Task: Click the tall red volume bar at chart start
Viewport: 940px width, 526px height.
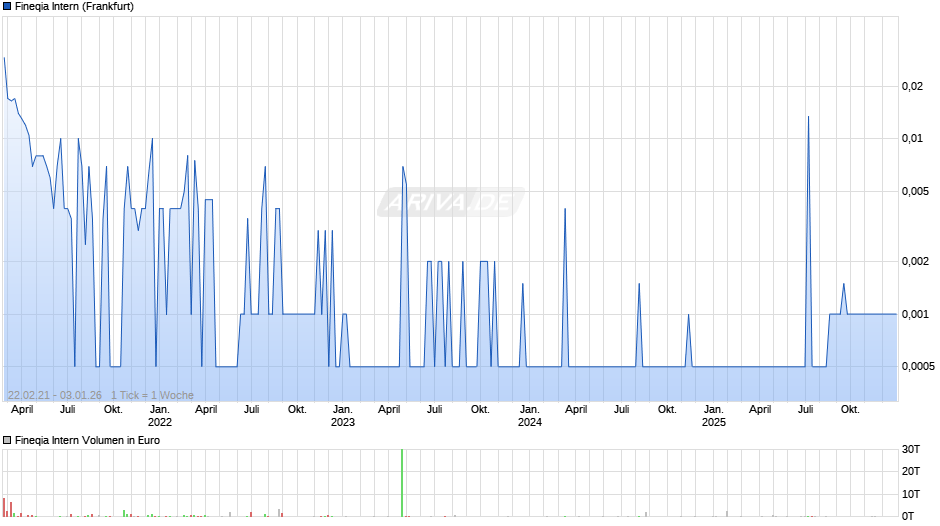Action: tap(4, 507)
